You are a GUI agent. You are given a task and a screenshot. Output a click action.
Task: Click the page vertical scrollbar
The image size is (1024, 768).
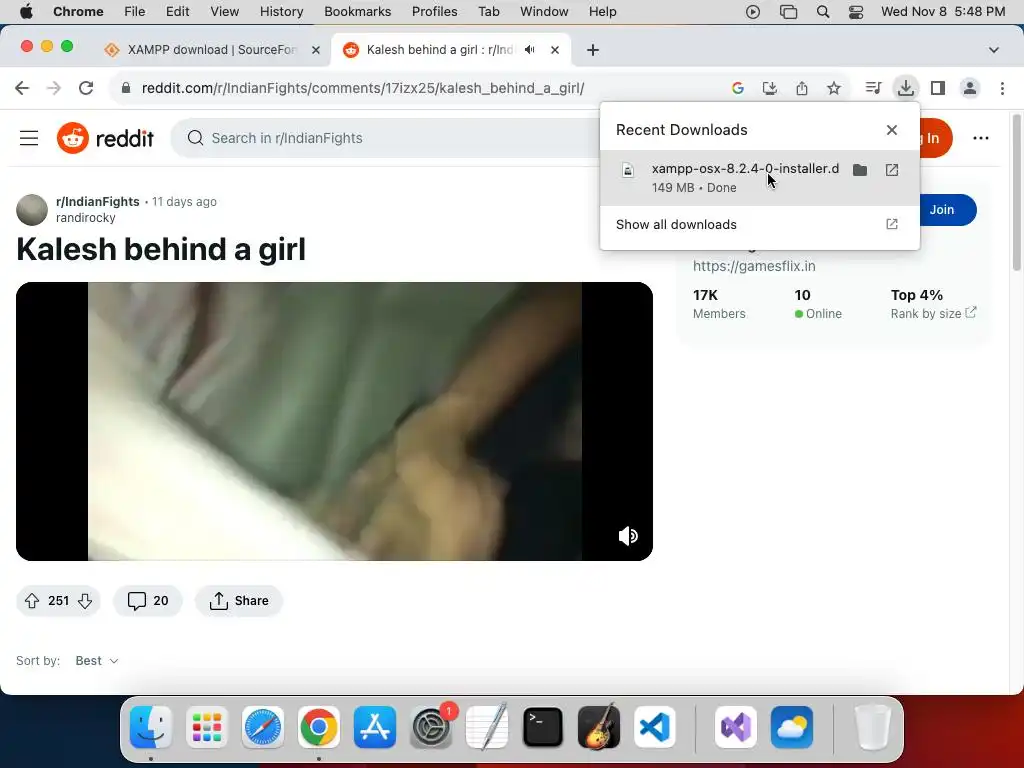coord(1016,193)
